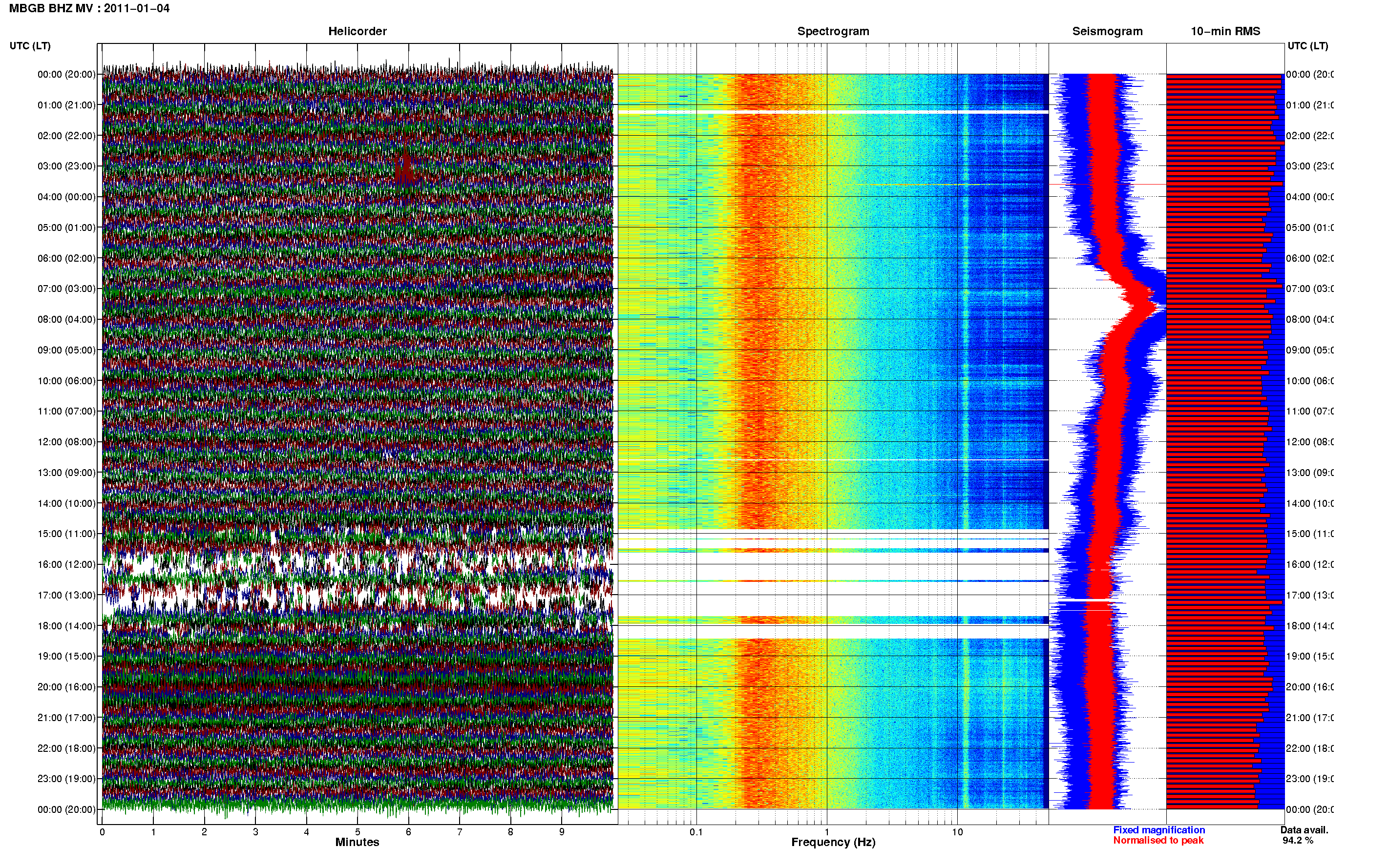
Task: Click the 'Seismogram' panel heading
Action: tap(1107, 32)
